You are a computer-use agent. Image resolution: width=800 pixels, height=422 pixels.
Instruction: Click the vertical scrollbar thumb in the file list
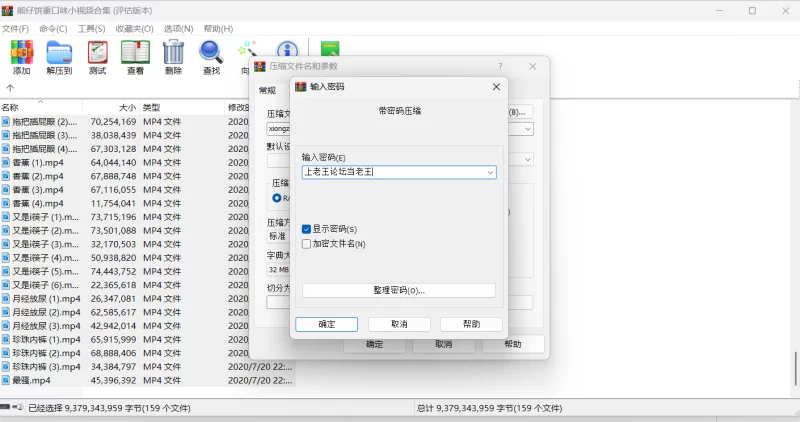795,368
